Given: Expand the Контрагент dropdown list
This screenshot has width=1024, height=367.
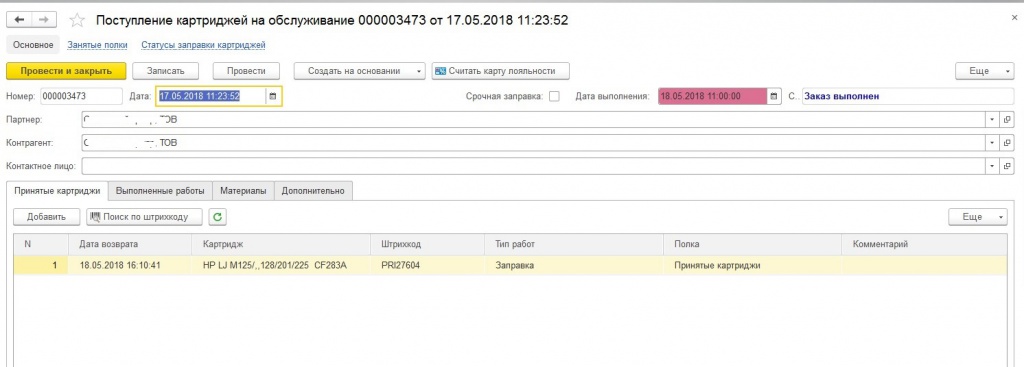Looking at the screenshot, I should pyautogui.click(x=992, y=142).
